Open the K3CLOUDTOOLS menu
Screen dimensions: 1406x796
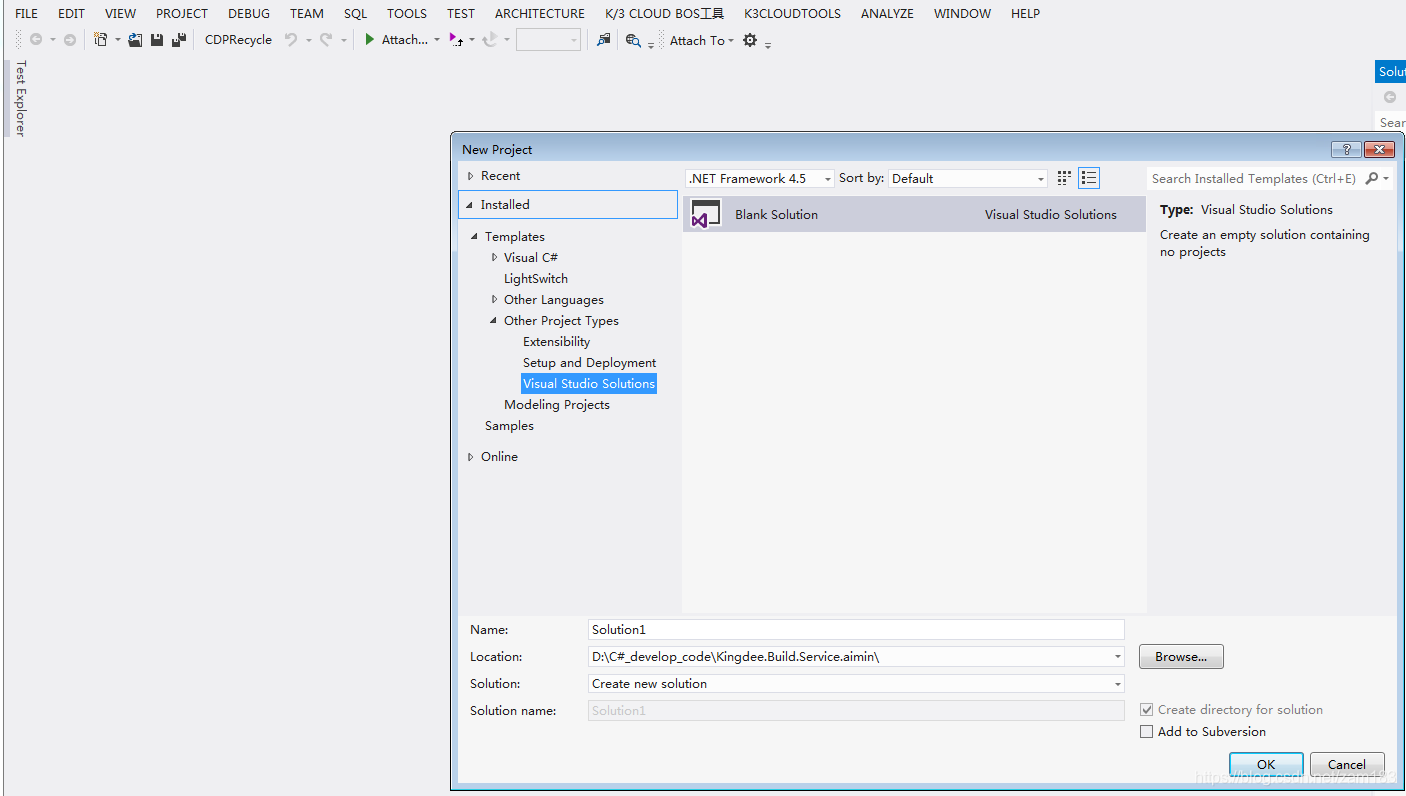click(x=793, y=13)
